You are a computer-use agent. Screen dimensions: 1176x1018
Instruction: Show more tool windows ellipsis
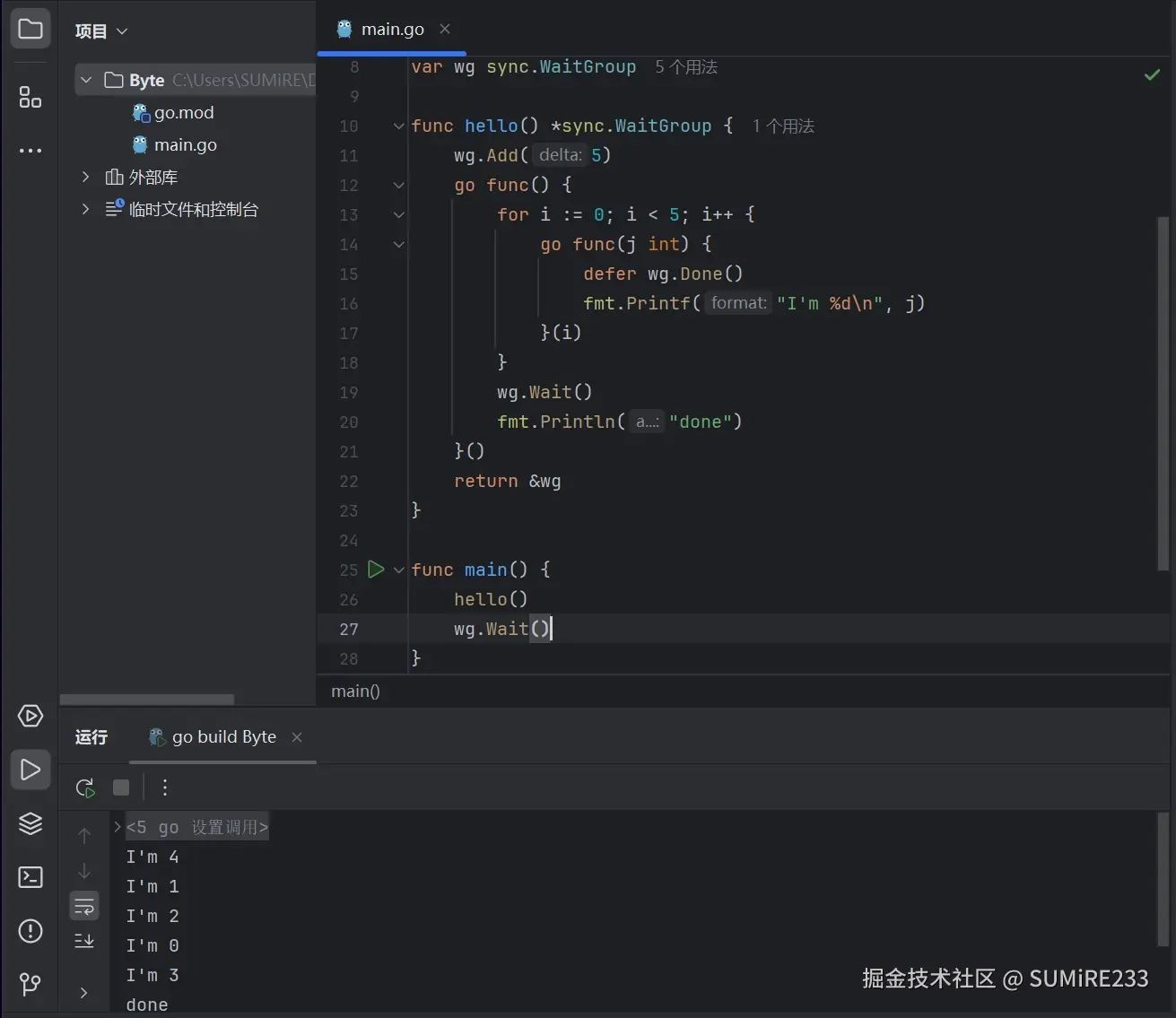pyautogui.click(x=30, y=151)
